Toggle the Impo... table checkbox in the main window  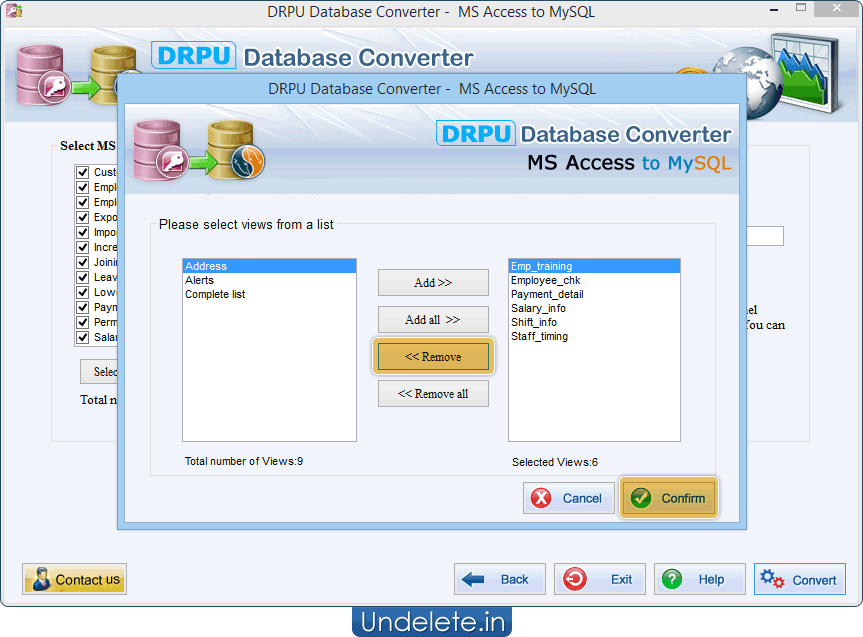[x=83, y=232]
